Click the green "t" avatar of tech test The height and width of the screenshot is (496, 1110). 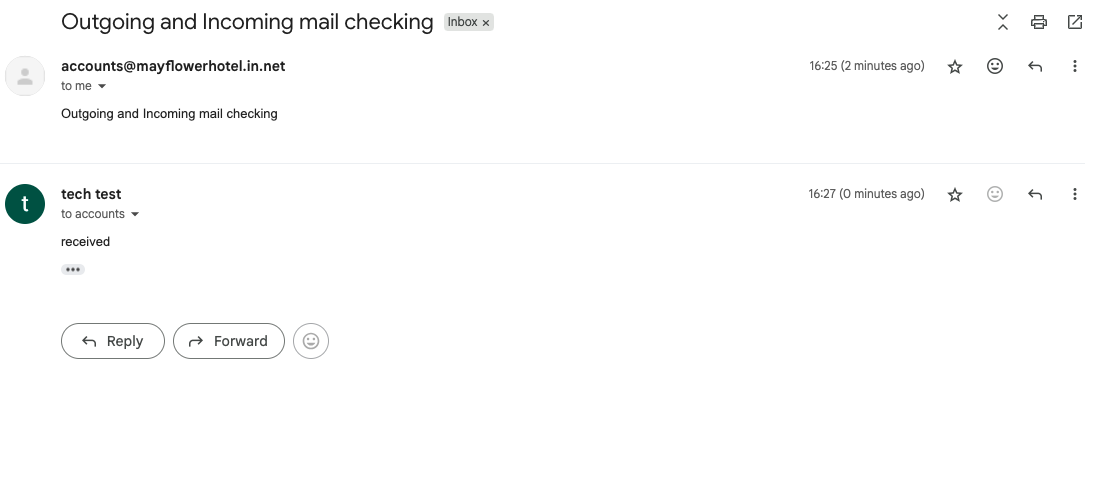pyautogui.click(x=25, y=204)
